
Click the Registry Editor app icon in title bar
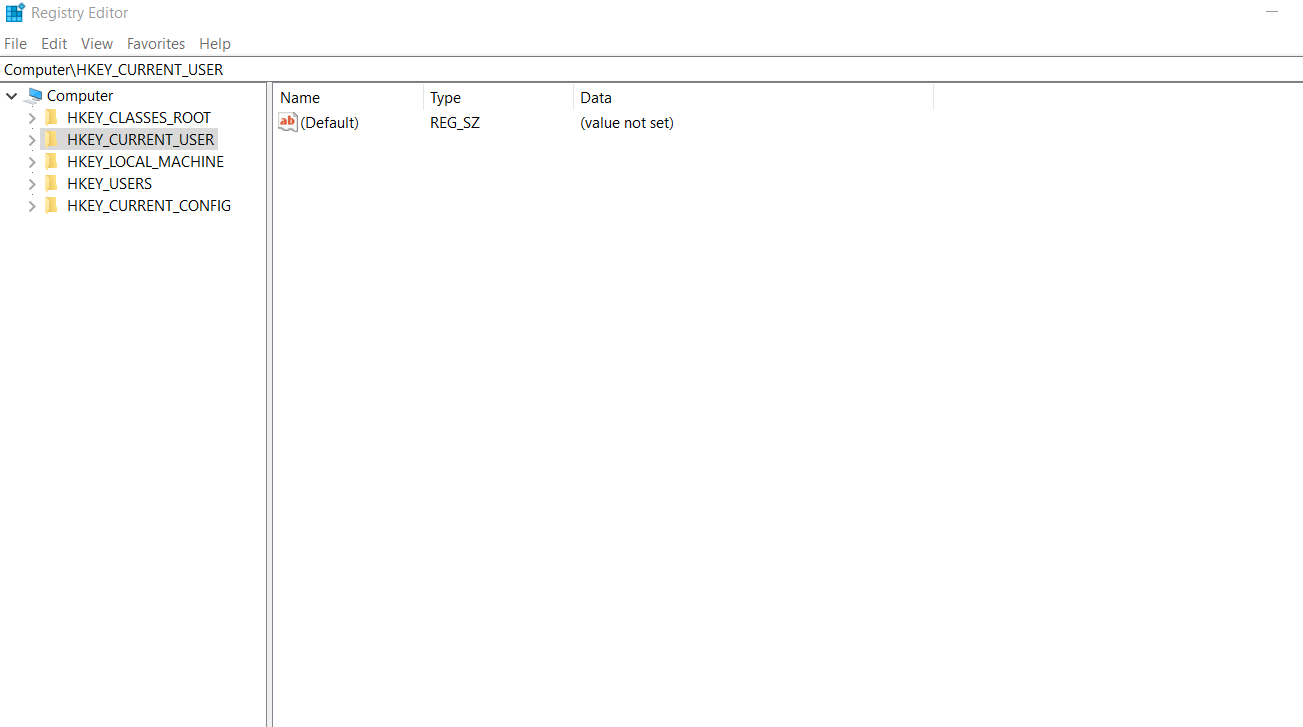[x=15, y=13]
